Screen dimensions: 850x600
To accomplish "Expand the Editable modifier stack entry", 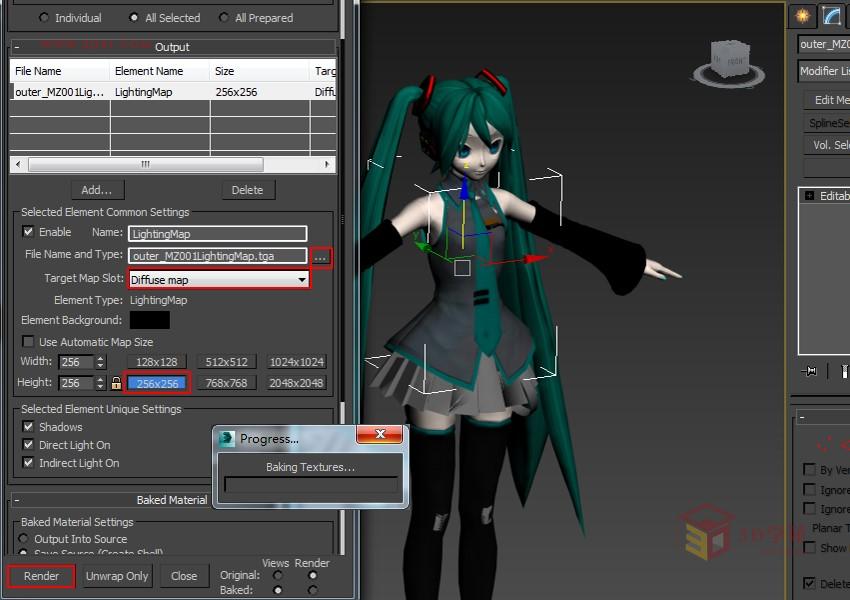I will pyautogui.click(x=809, y=196).
